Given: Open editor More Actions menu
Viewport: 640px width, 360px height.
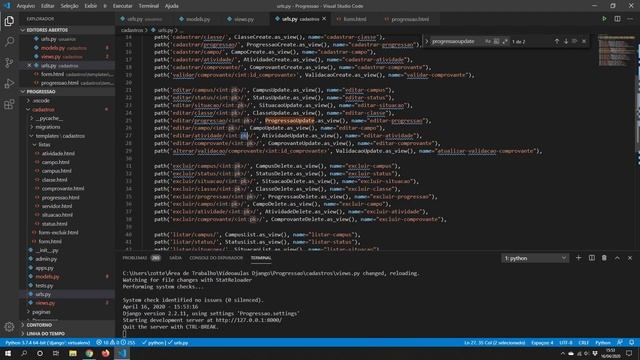Looking at the screenshot, I should [630, 19].
